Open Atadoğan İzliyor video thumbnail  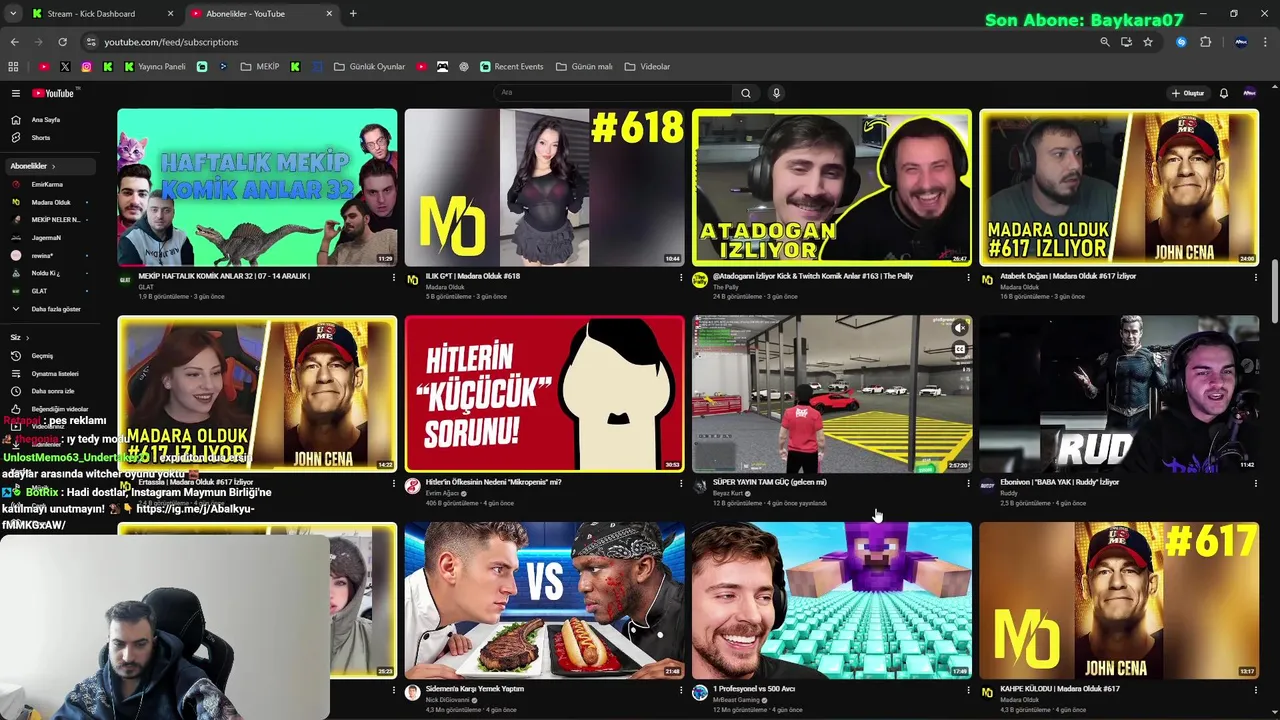[x=832, y=187]
